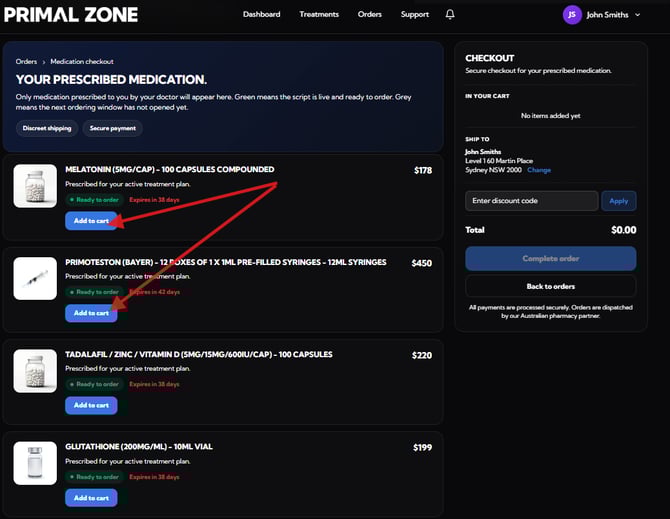Click the JS user avatar icon
Viewport: 670px width, 519px height.
tap(572, 15)
